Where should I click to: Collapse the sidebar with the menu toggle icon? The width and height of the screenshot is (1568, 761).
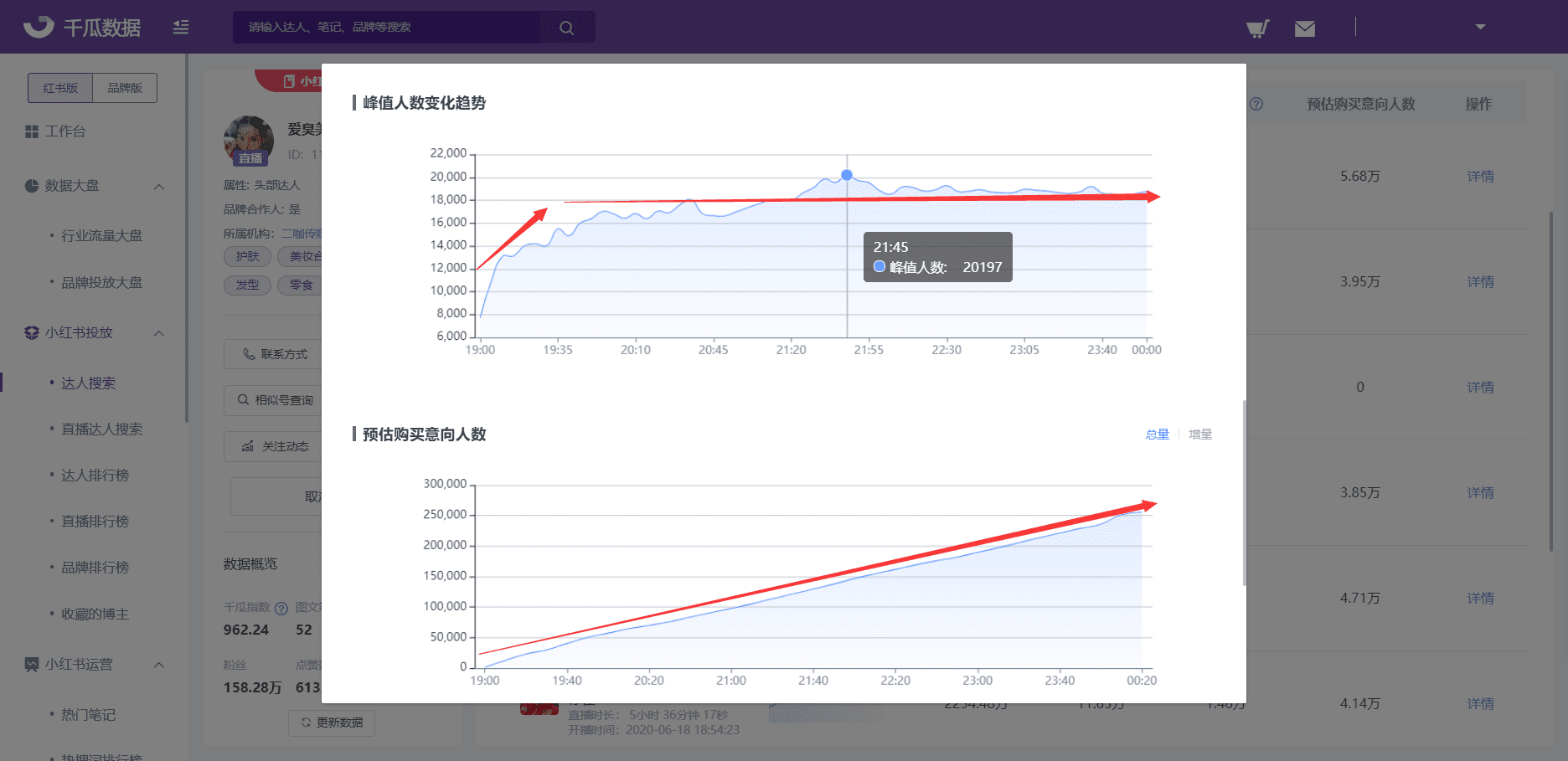(x=181, y=27)
